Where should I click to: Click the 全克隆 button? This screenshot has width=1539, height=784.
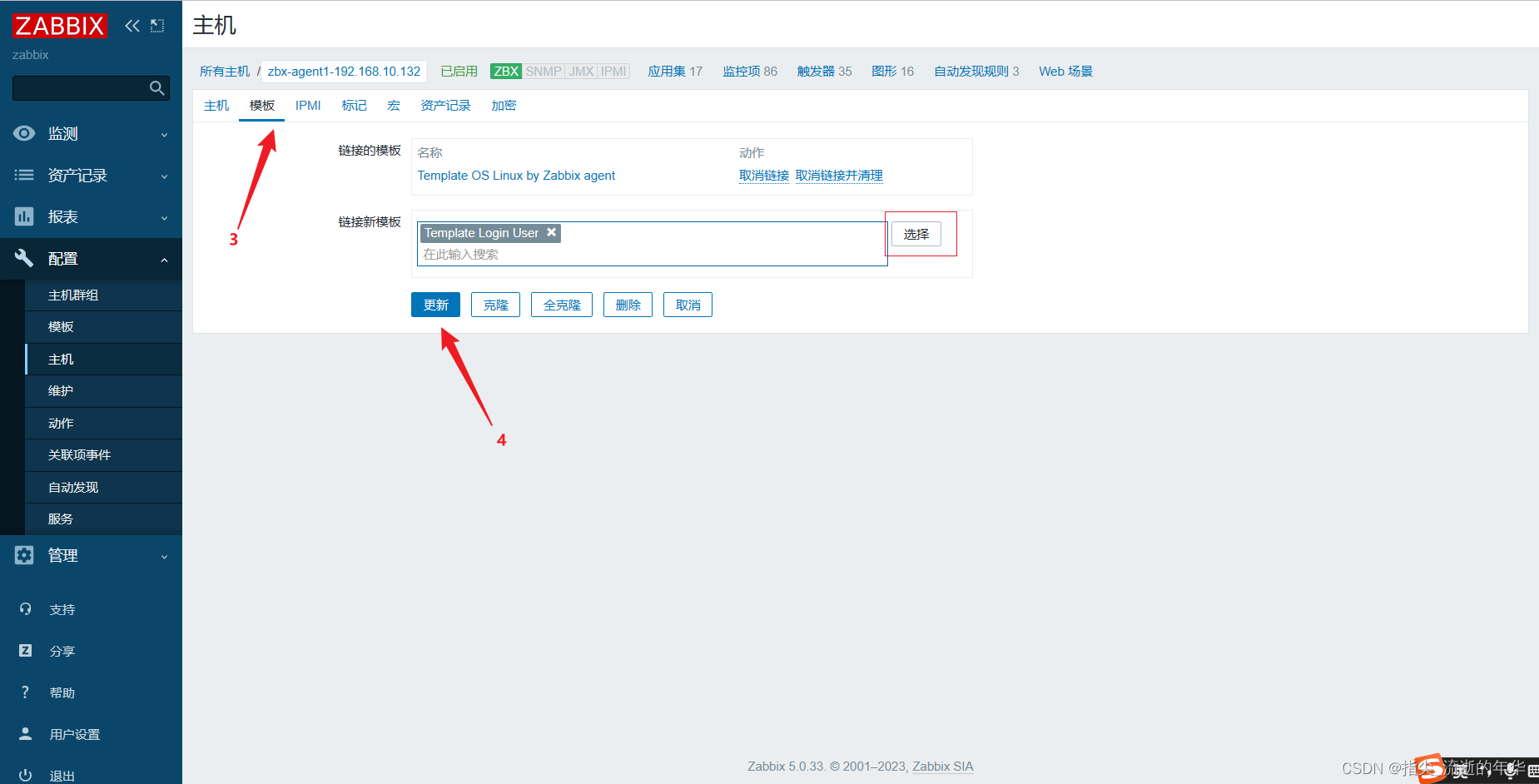(x=562, y=305)
